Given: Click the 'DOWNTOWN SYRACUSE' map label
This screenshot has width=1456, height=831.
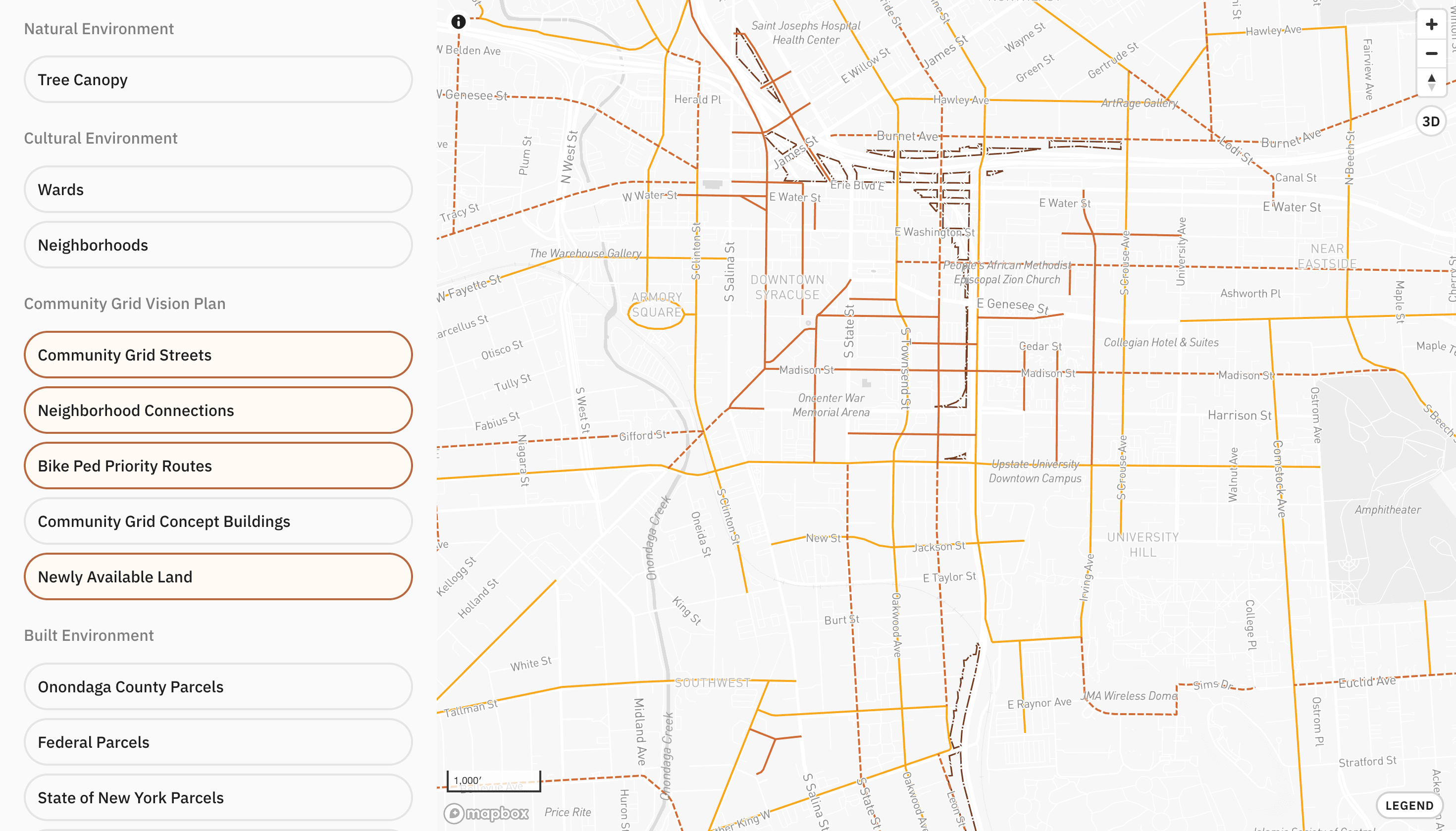Looking at the screenshot, I should click(x=787, y=287).
